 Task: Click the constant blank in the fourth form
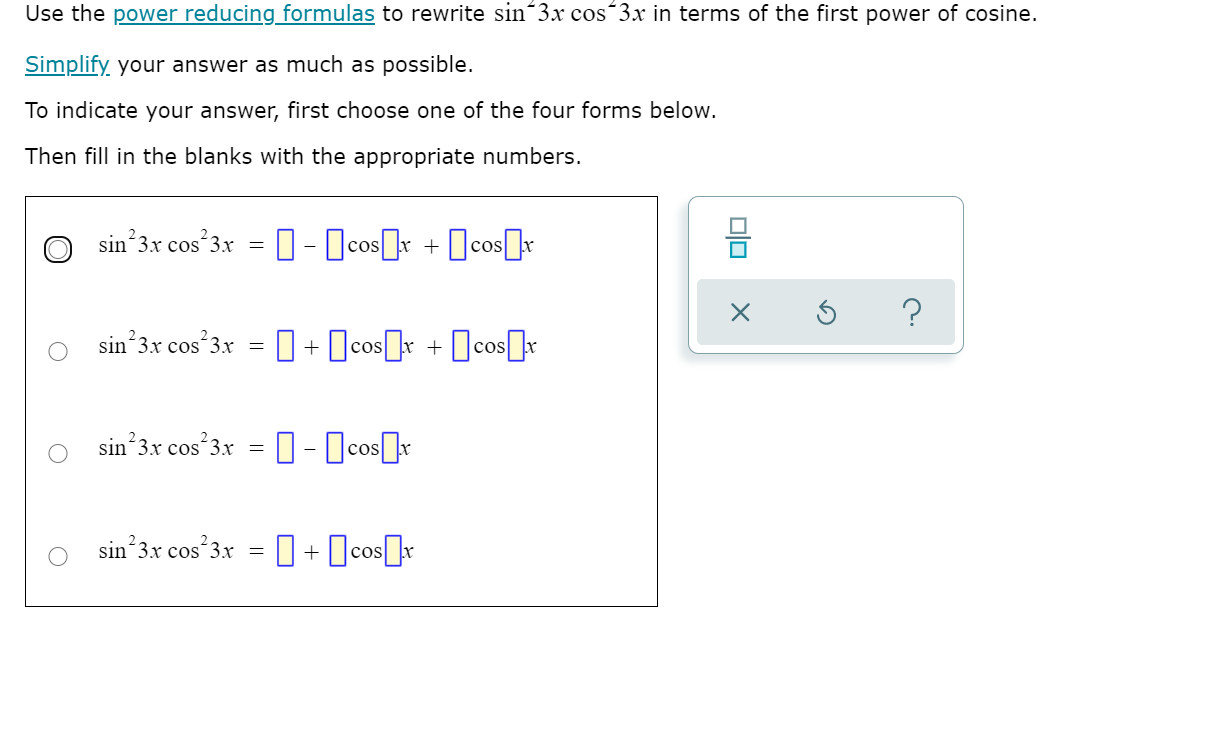(x=284, y=550)
